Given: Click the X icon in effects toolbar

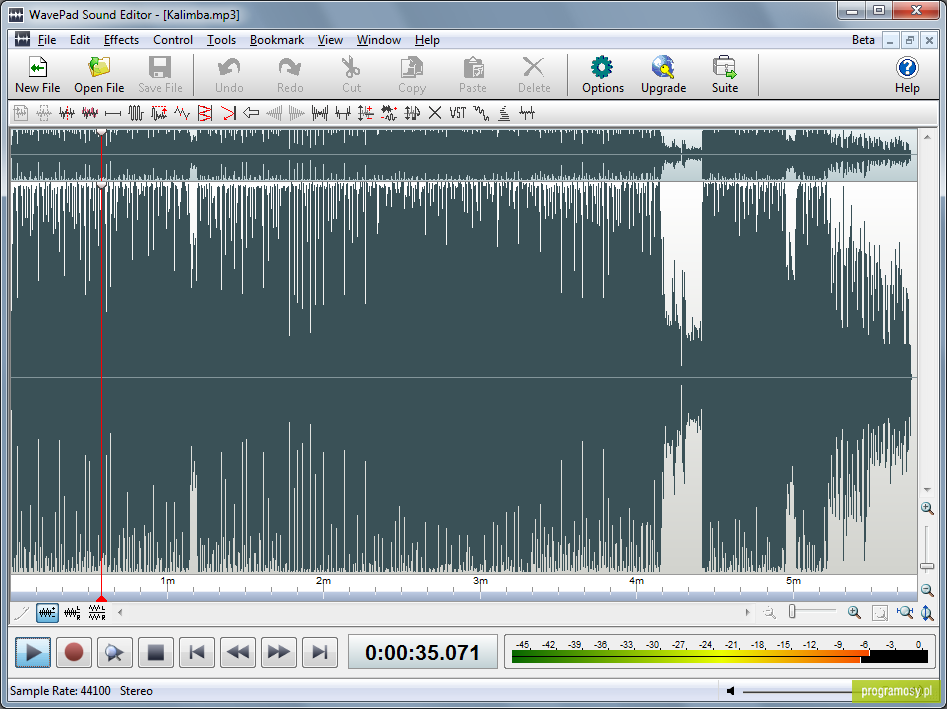Looking at the screenshot, I should coord(435,113).
